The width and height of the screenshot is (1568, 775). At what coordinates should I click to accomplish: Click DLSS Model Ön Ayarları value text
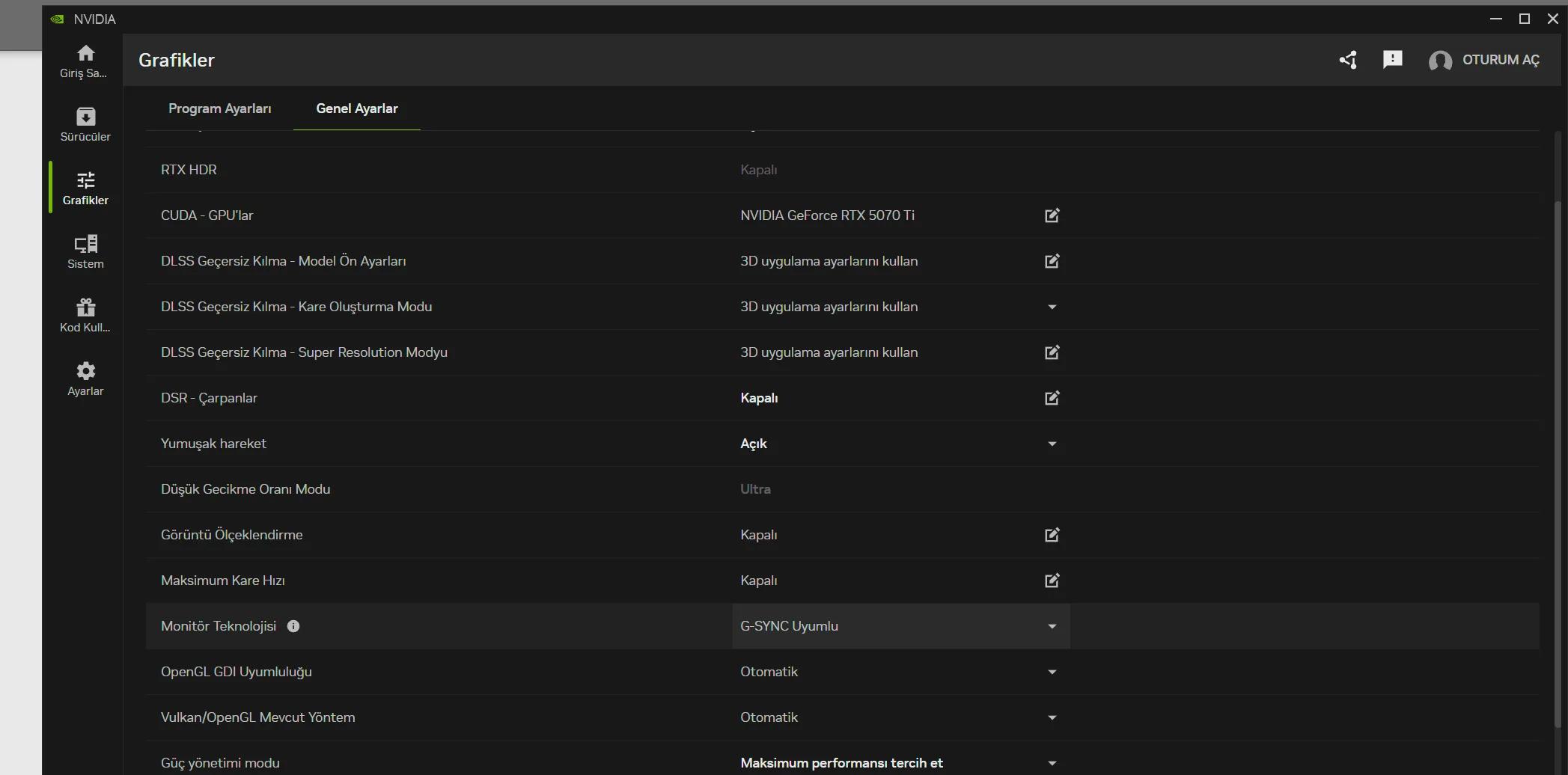[x=829, y=261]
